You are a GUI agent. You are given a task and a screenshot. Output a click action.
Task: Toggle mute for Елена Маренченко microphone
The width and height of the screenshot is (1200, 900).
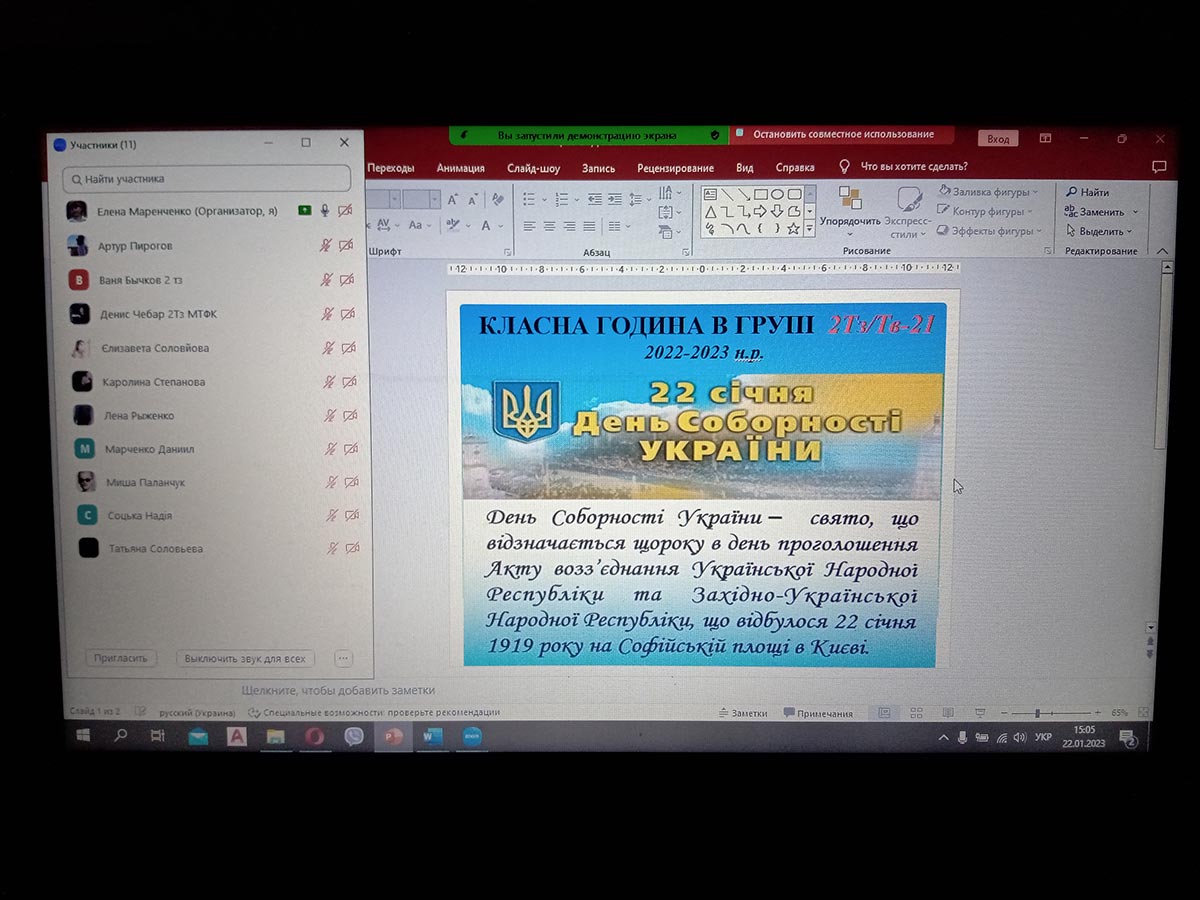(x=325, y=211)
